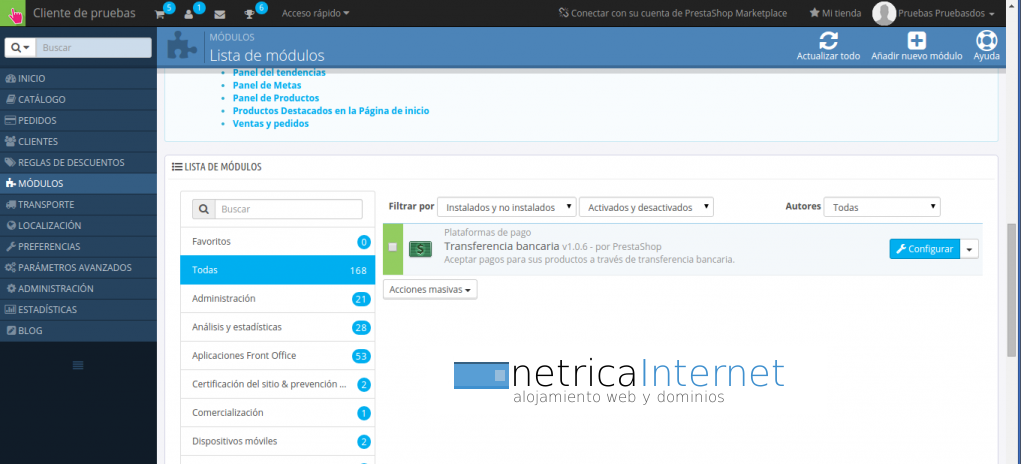Viewport: 1021px width, 464px height.
Task: Open the Ayuda lifebuoy icon
Action: click(x=986, y=40)
